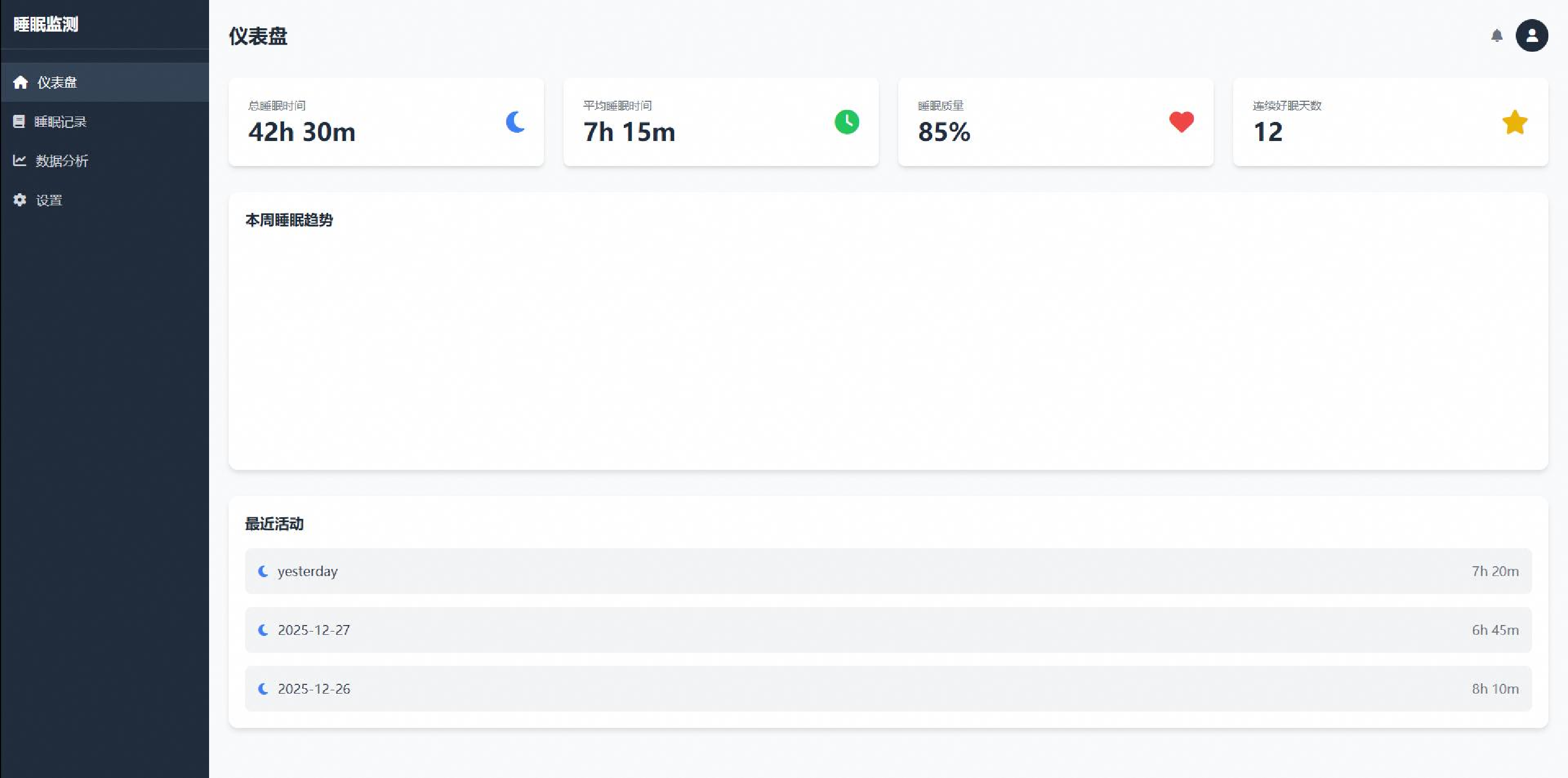The width and height of the screenshot is (1568, 778).
Task: Click the red heart icon on sleep quality card
Action: pos(1181,122)
